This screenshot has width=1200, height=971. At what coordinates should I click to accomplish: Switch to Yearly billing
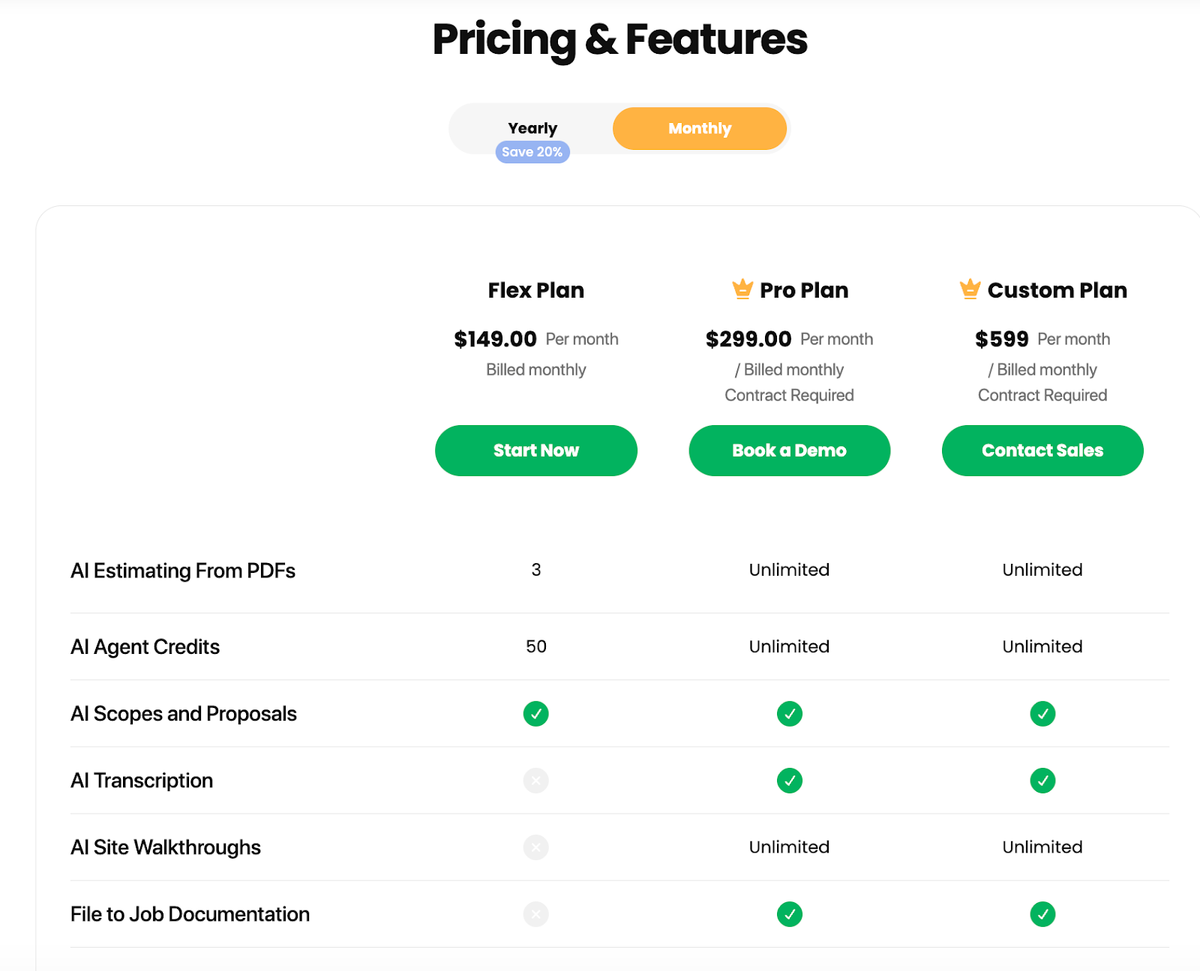[x=532, y=127]
